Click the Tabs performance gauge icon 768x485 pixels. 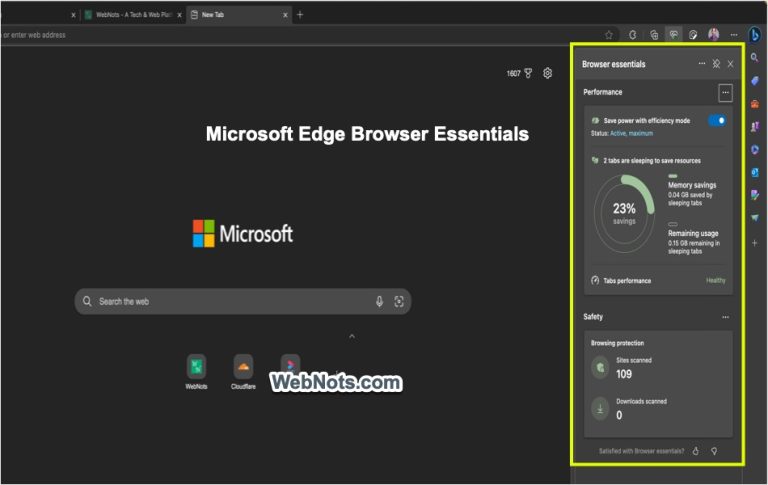click(x=595, y=280)
